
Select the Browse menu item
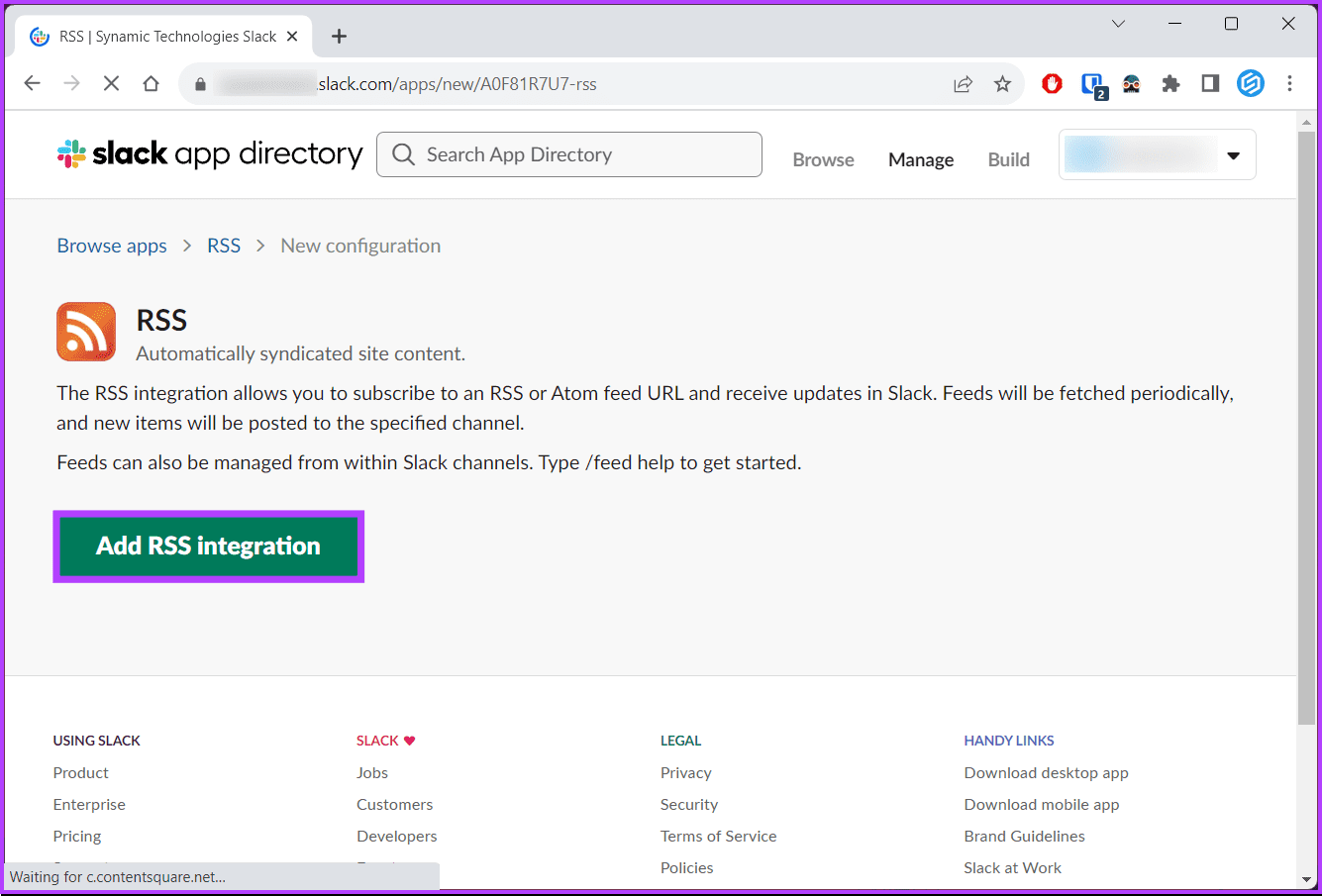823,158
